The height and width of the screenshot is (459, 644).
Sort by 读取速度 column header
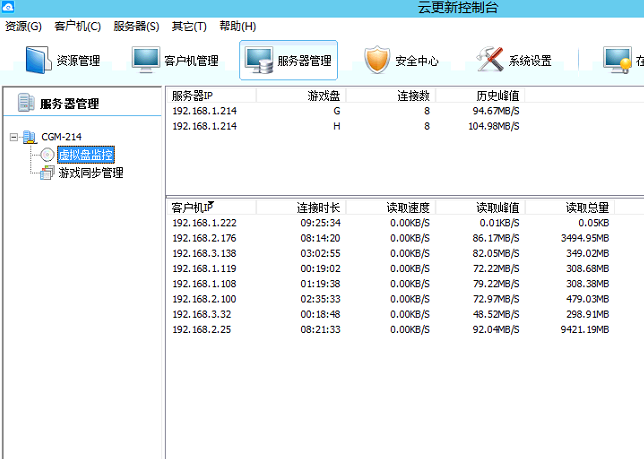point(391,207)
